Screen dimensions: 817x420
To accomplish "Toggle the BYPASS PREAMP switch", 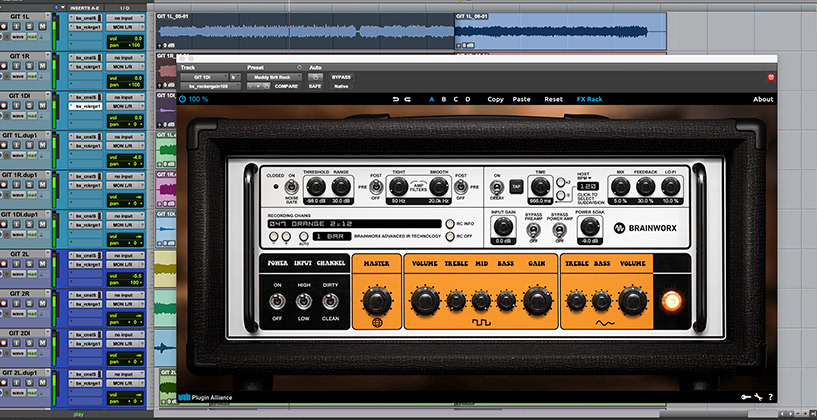I will click(x=533, y=229).
